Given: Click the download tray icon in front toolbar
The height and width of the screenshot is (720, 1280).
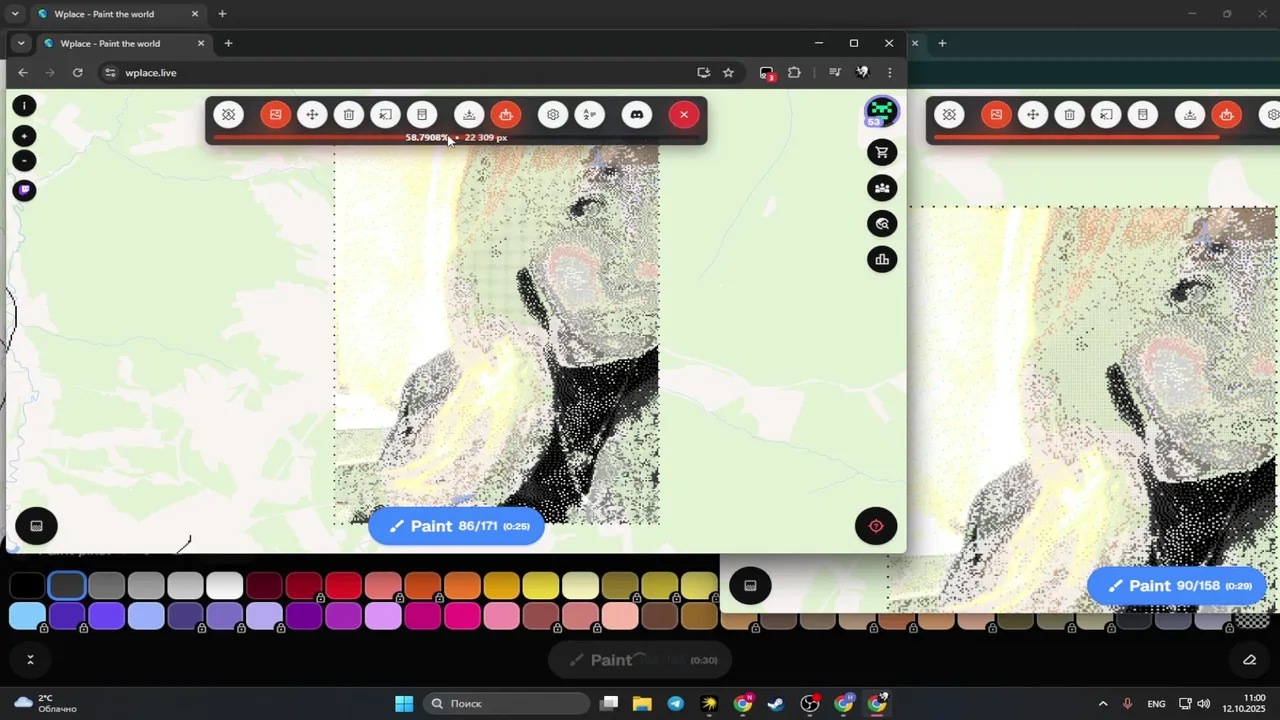Looking at the screenshot, I should click(469, 115).
